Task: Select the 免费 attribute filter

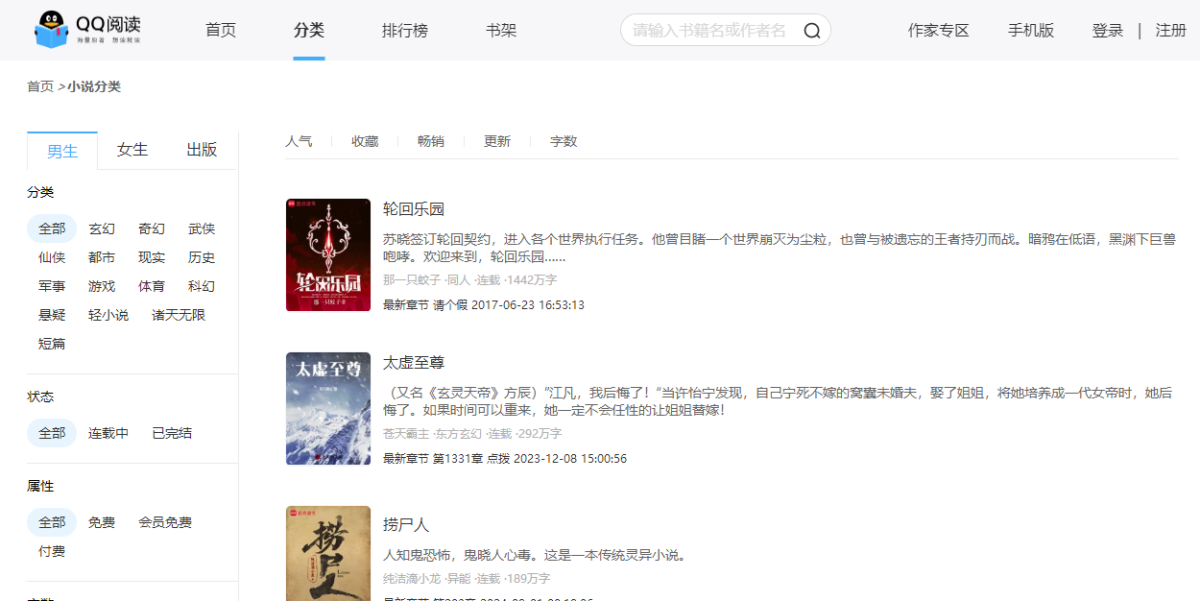Action: point(102,523)
